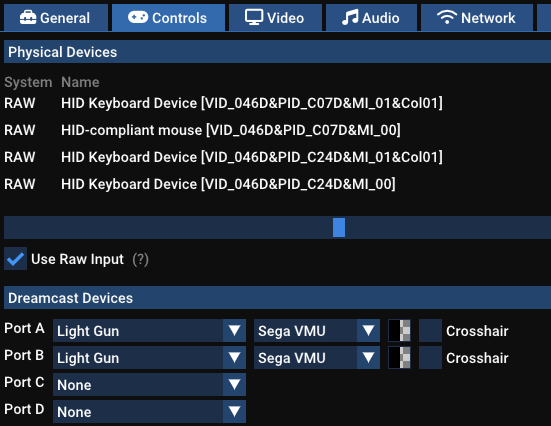Collapse the Dreamcast Devices section header

point(277,298)
